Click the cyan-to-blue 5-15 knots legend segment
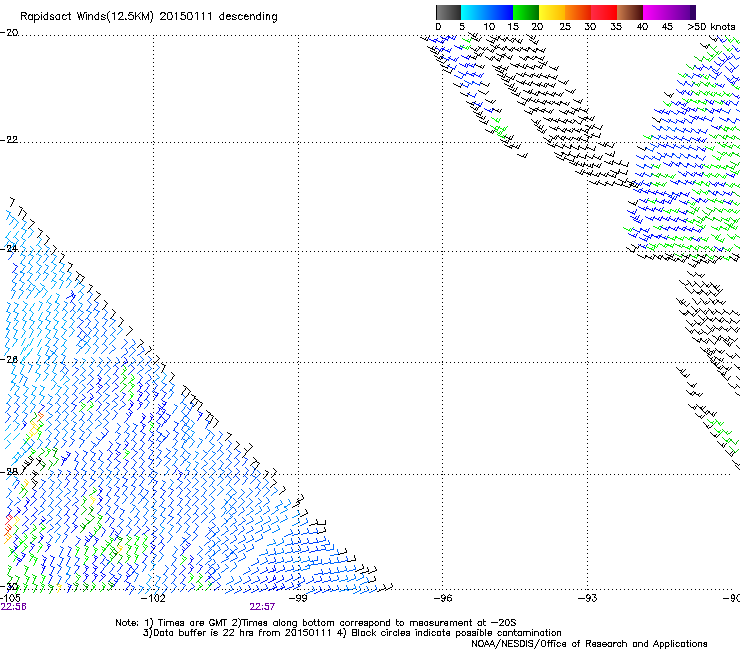The image size is (740, 650). pos(487,12)
